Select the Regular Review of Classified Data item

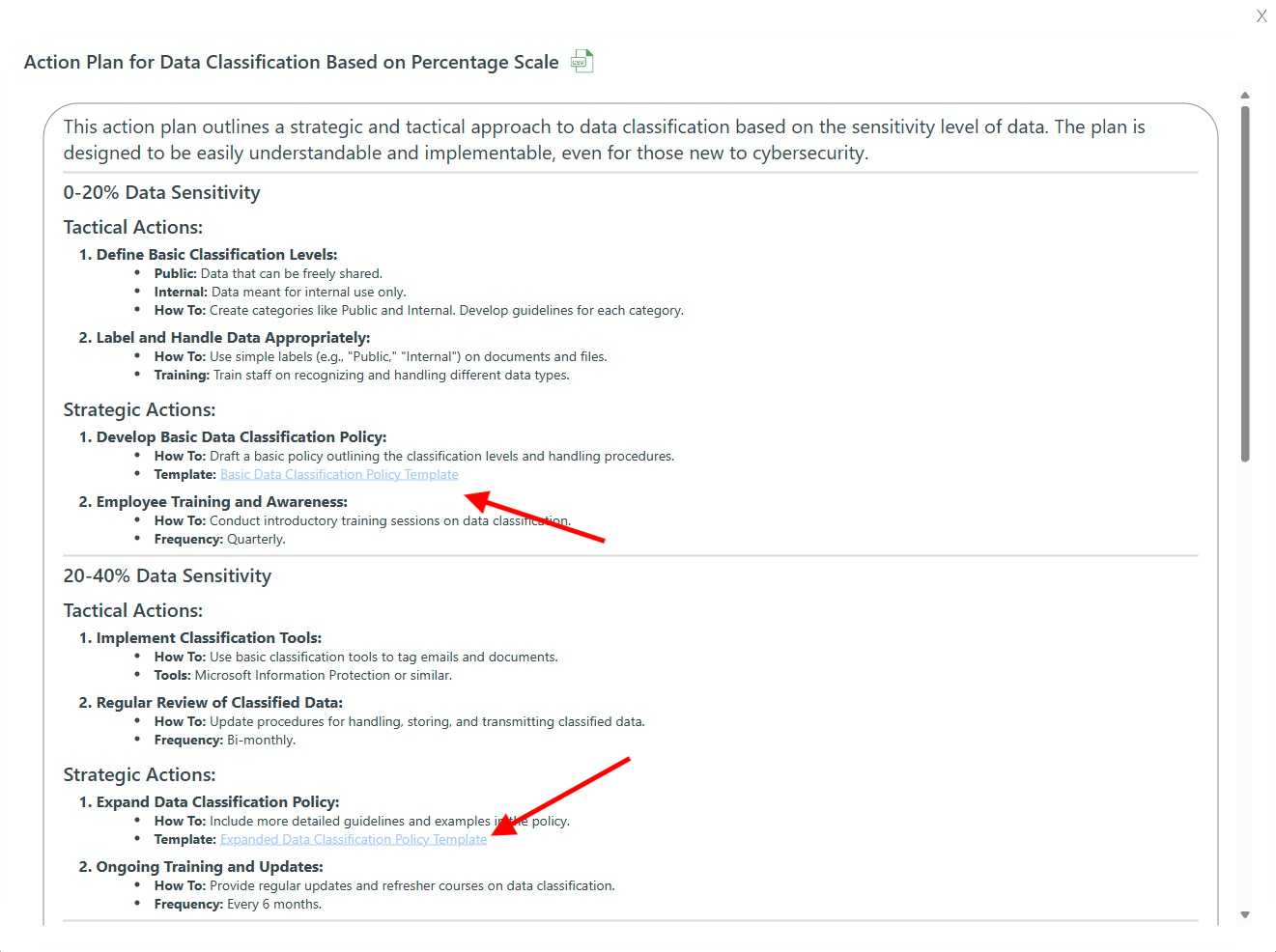point(219,703)
